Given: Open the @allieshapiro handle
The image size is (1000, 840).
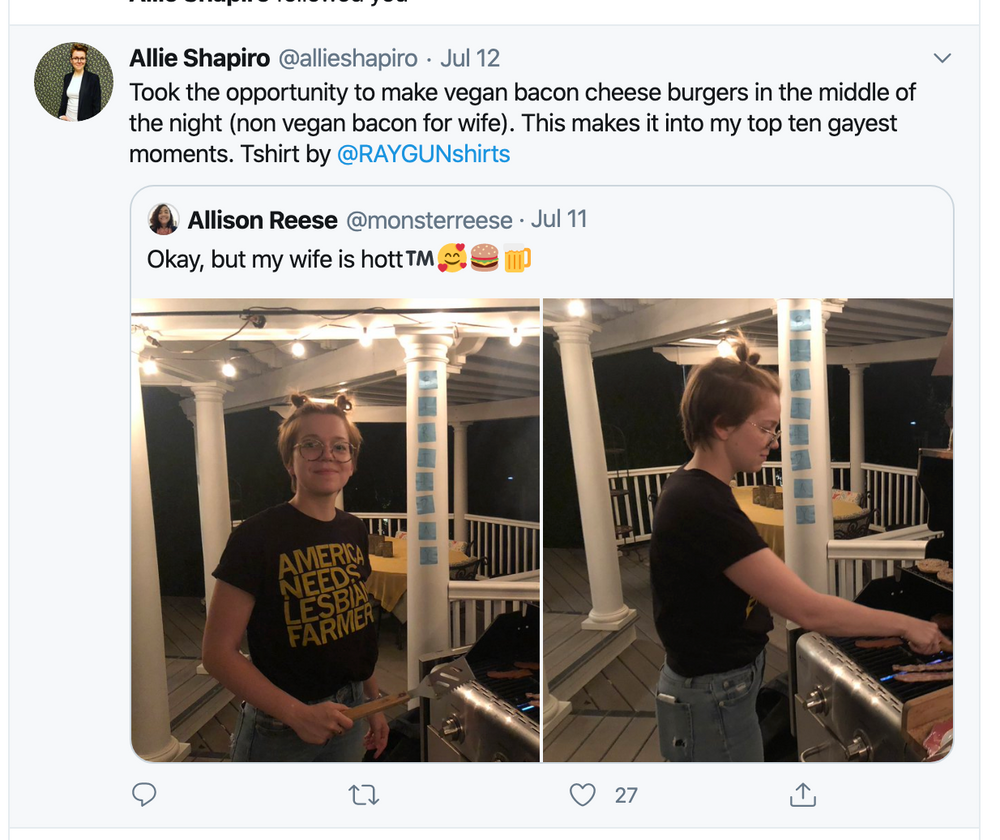Looking at the screenshot, I should (346, 59).
